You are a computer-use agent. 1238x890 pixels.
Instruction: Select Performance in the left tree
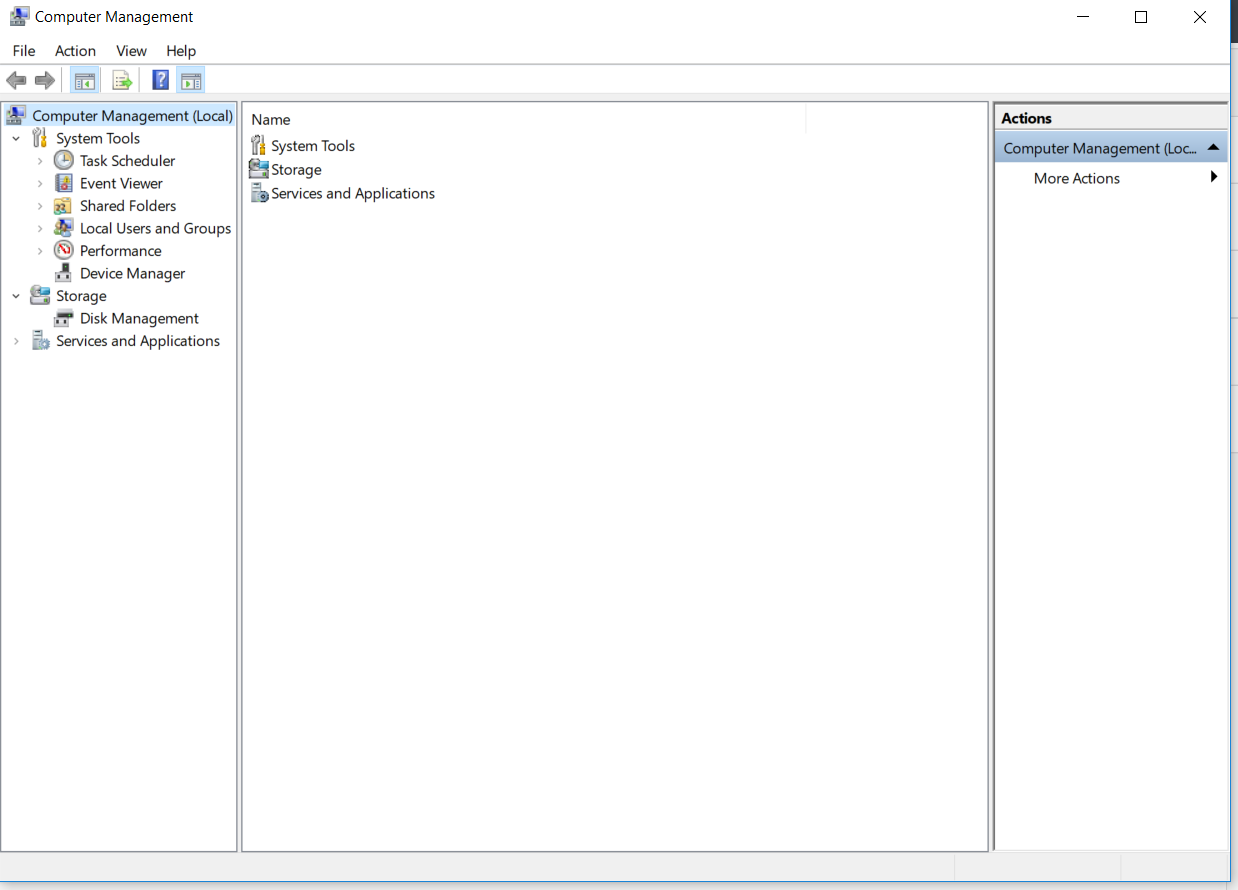click(x=120, y=251)
